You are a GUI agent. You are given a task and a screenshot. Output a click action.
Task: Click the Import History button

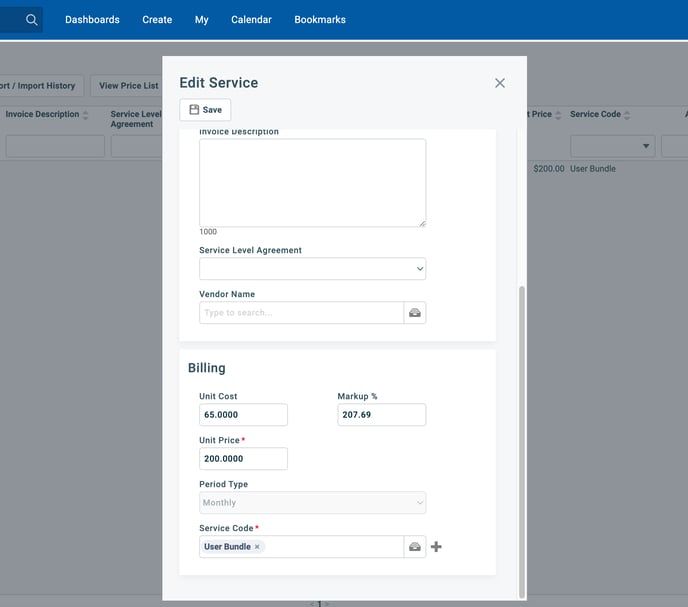(x=41, y=86)
